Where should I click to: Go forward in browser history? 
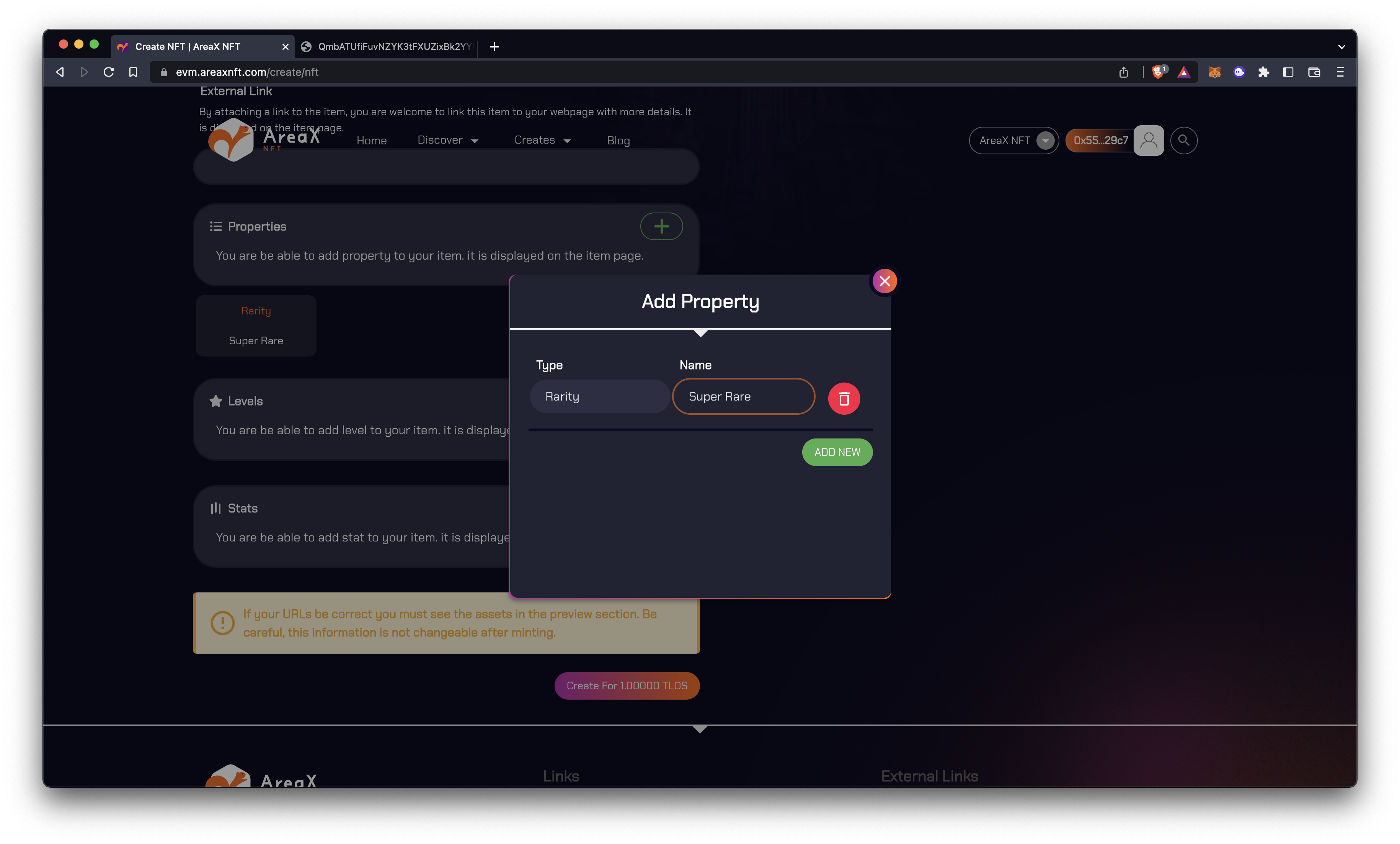(84, 72)
